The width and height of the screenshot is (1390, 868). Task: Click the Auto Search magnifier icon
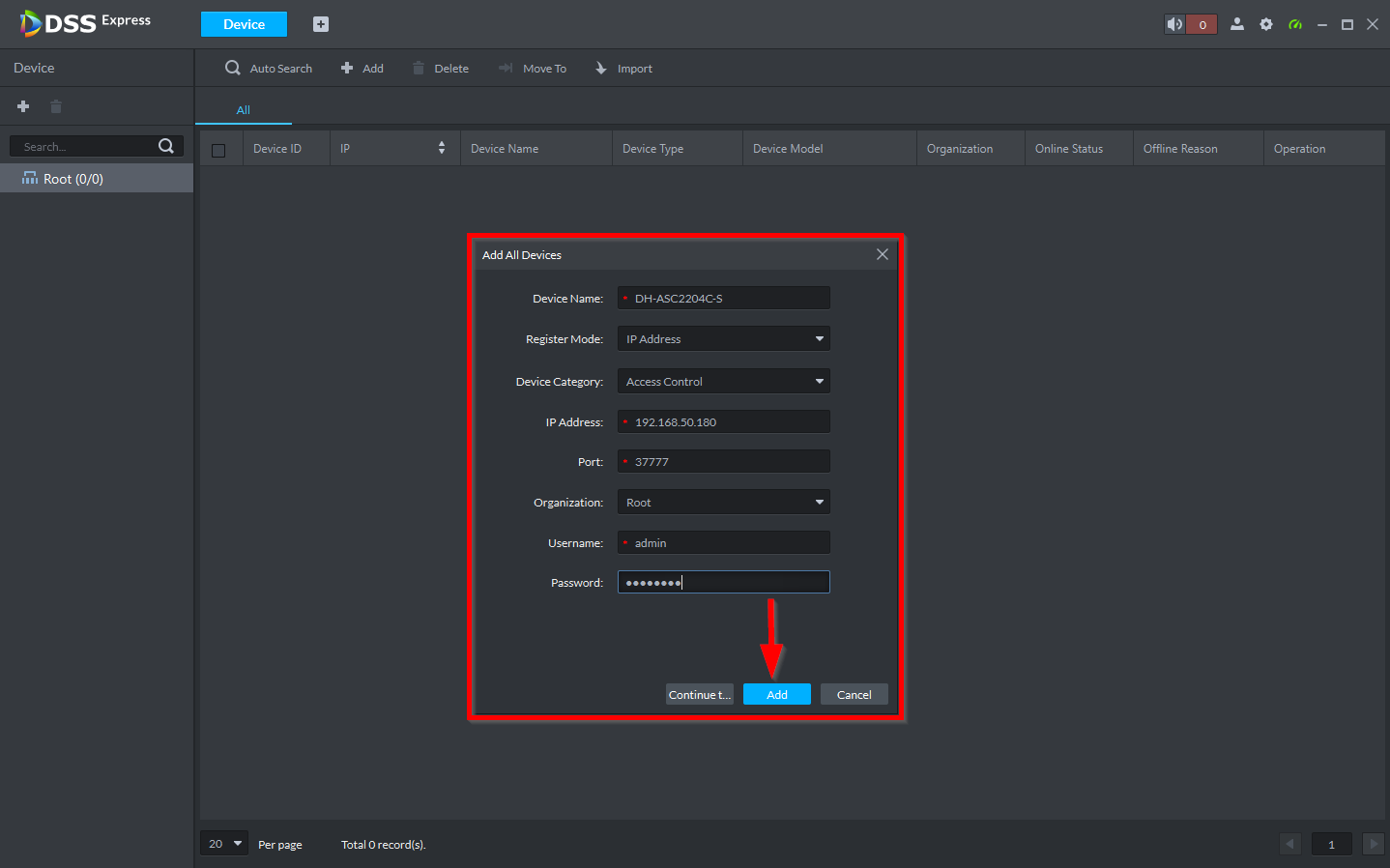tap(233, 68)
